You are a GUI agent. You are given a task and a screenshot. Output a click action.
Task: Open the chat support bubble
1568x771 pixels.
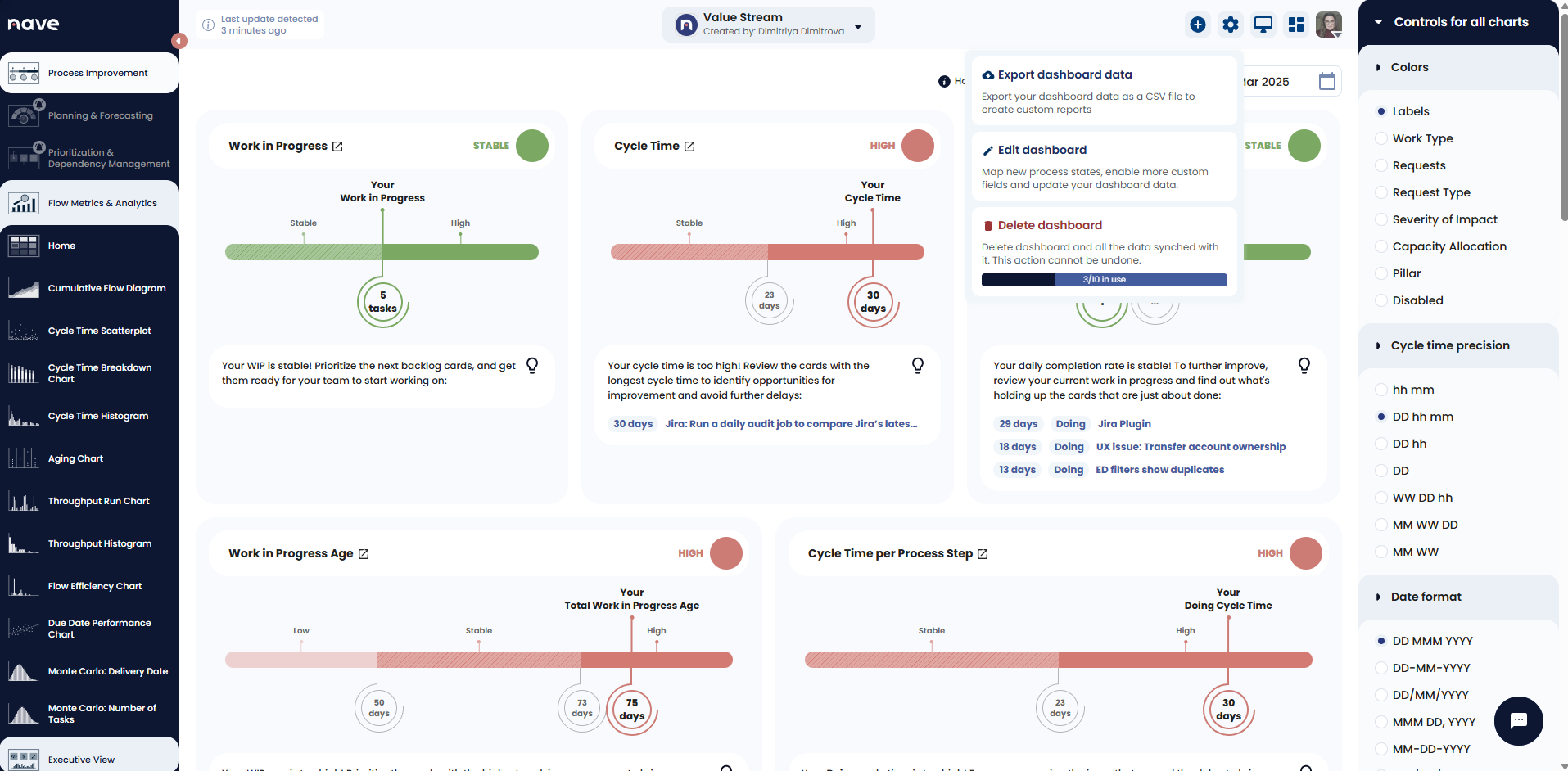coord(1518,720)
